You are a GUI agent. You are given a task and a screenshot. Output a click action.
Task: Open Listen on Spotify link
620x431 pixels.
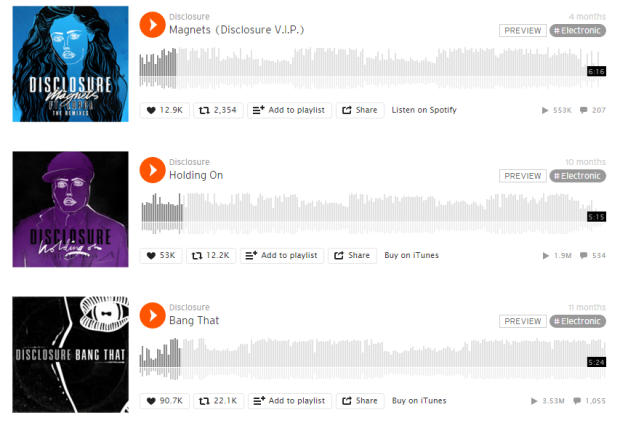[424, 110]
